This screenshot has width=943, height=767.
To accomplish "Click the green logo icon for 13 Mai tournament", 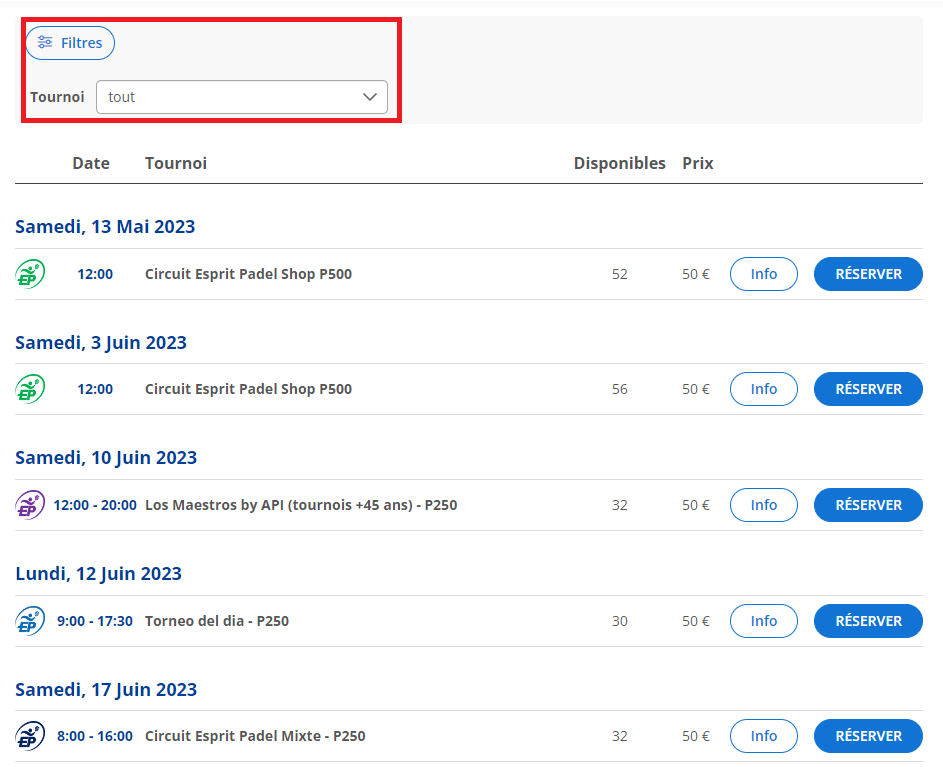I will [x=30, y=274].
